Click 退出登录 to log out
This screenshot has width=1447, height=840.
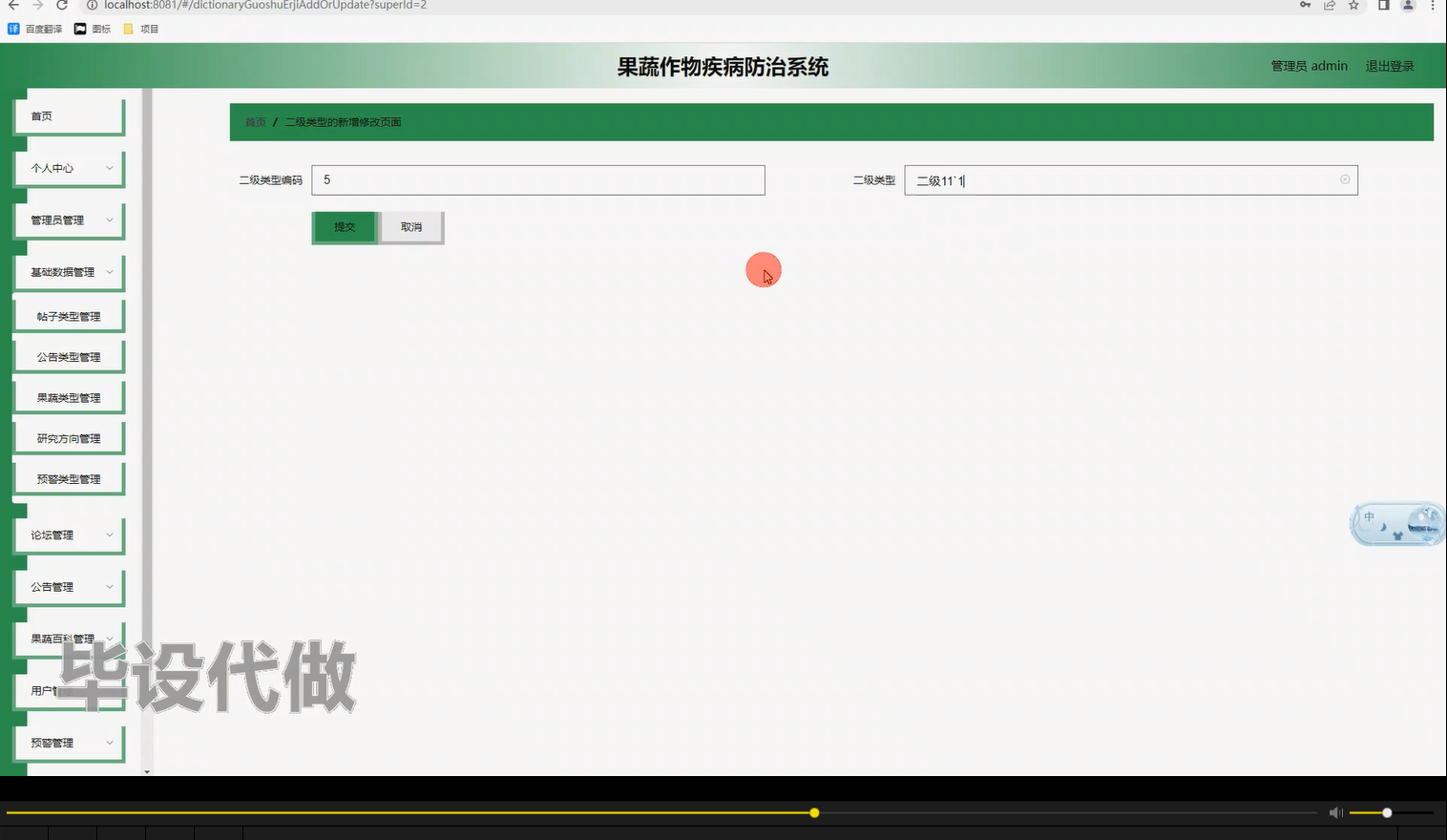(x=1389, y=65)
